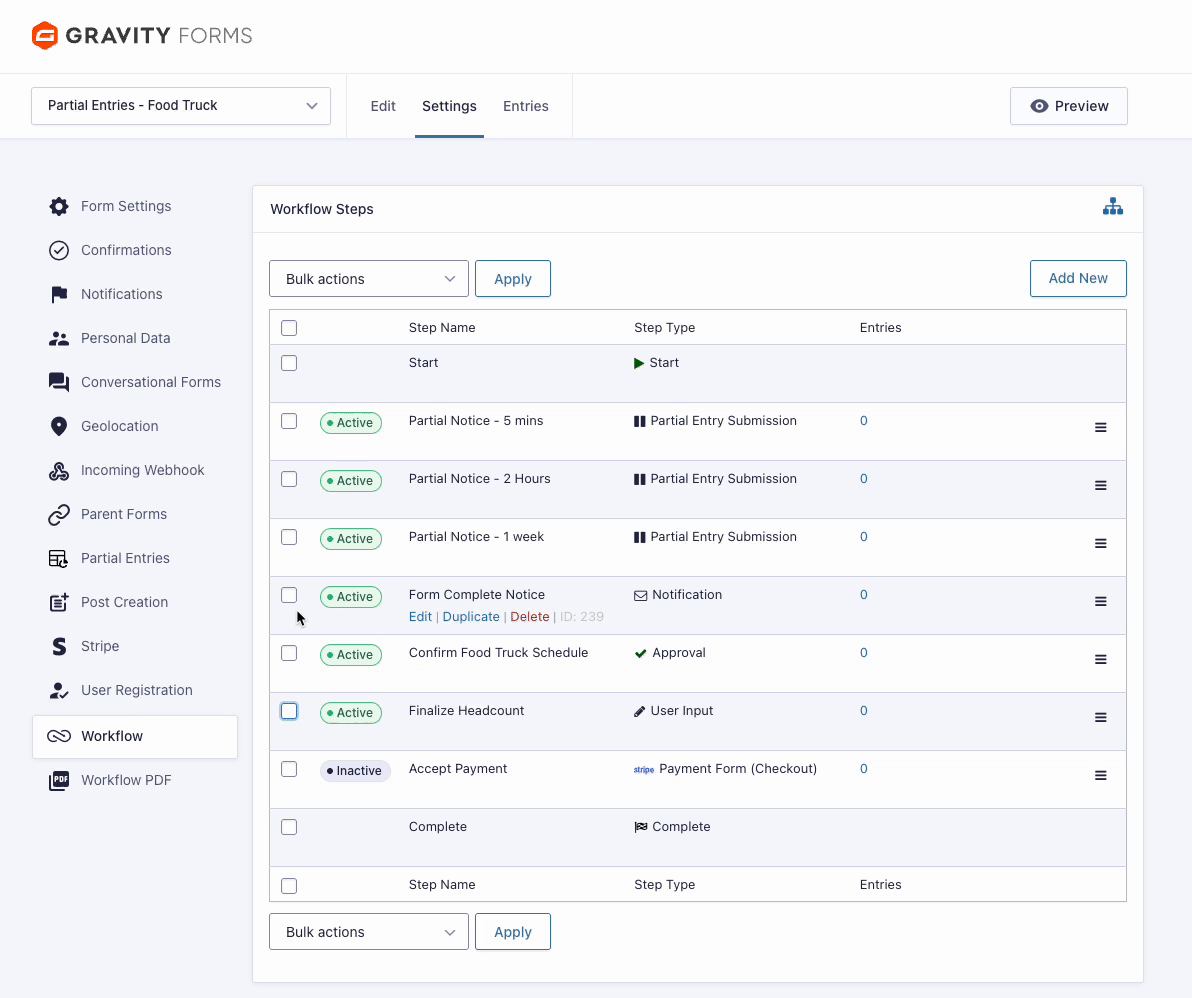Image resolution: width=1192 pixels, height=998 pixels.
Task: Expand the bottom Bulk actions dropdown
Action: coord(368,932)
